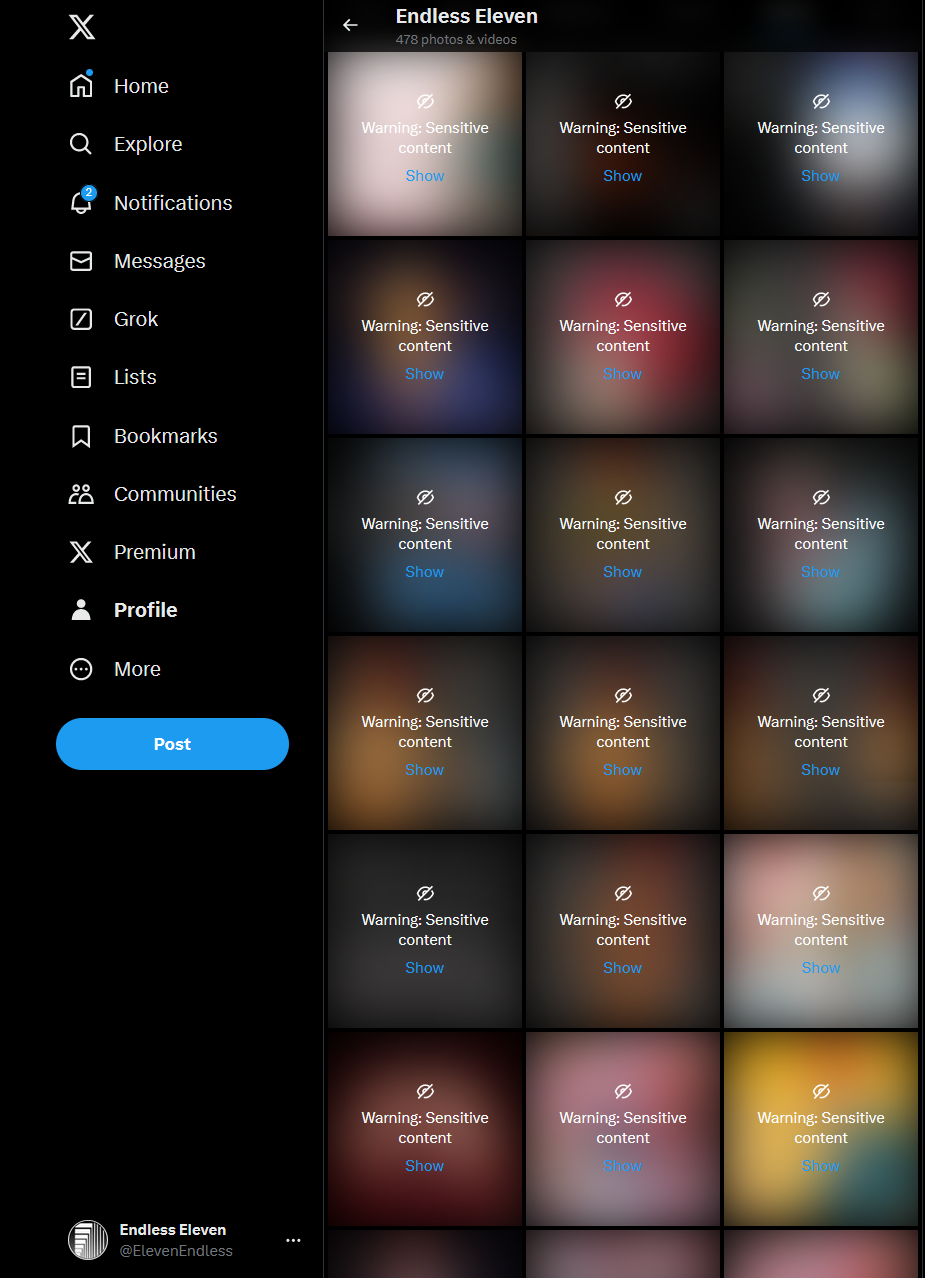Screen dimensions: 925x1278
Task: Click the X logo in the sidebar
Action: click(82, 27)
